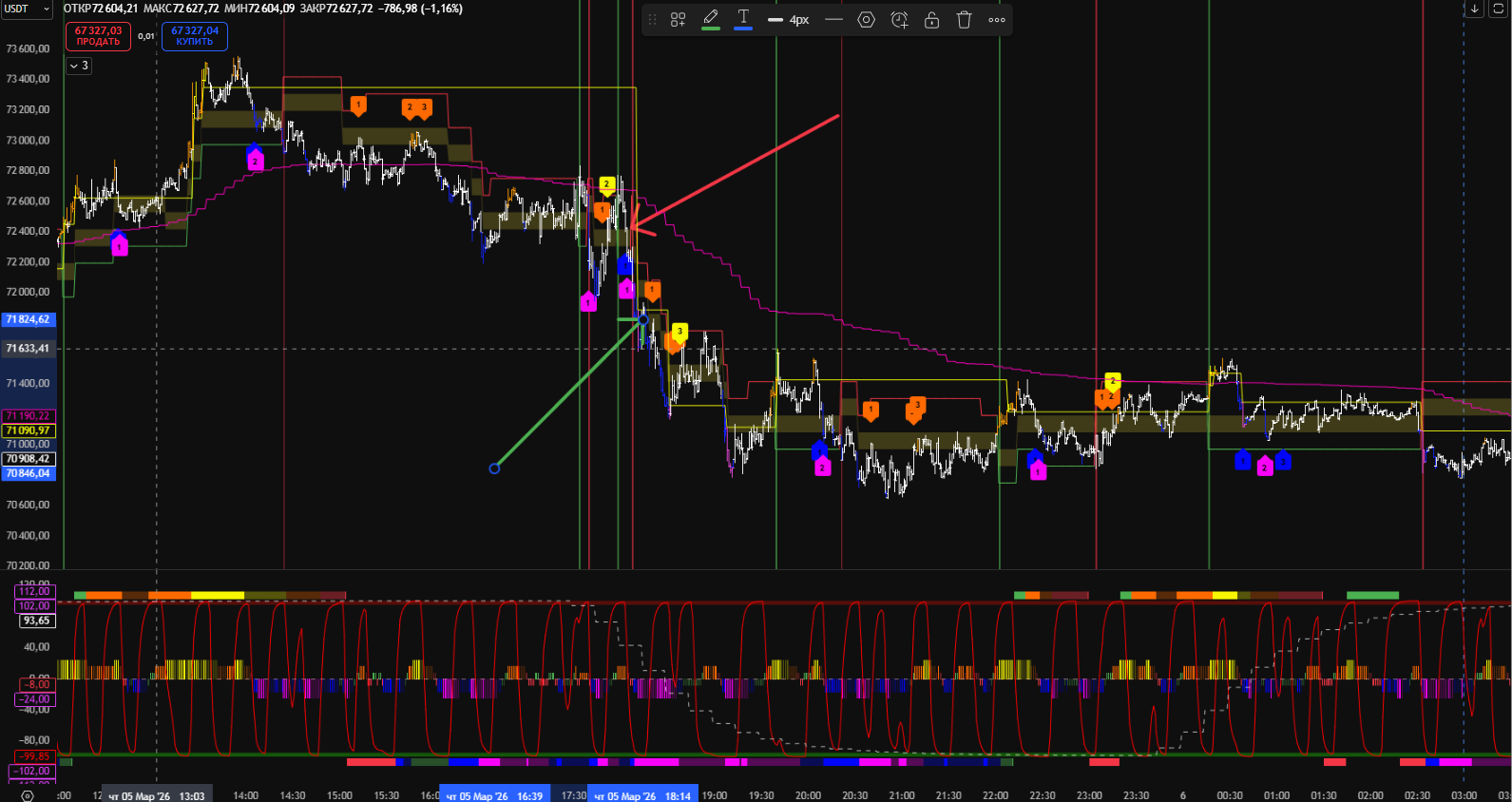This screenshot has width=1512, height=802.
Task: Open the line style selector
Action: [x=833, y=20]
